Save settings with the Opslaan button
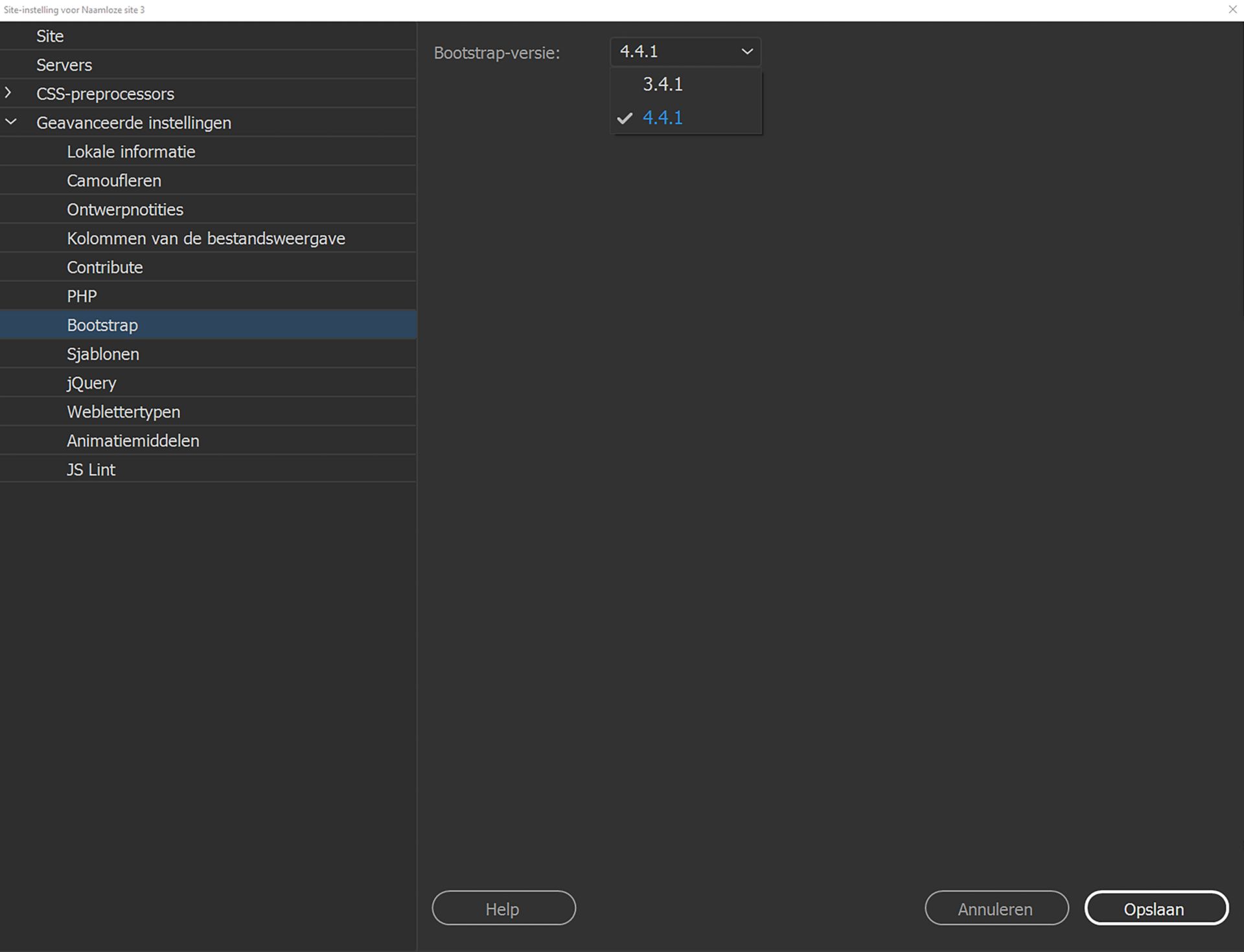 coord(1156,909)
